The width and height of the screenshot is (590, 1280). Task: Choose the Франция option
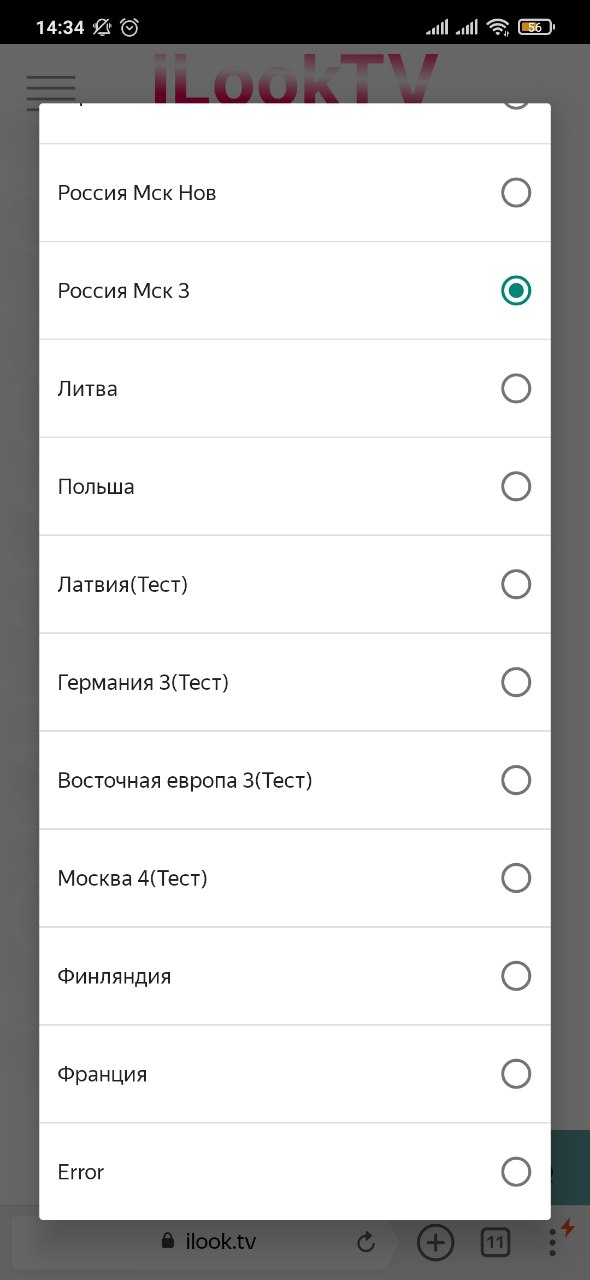point(295,1075)
